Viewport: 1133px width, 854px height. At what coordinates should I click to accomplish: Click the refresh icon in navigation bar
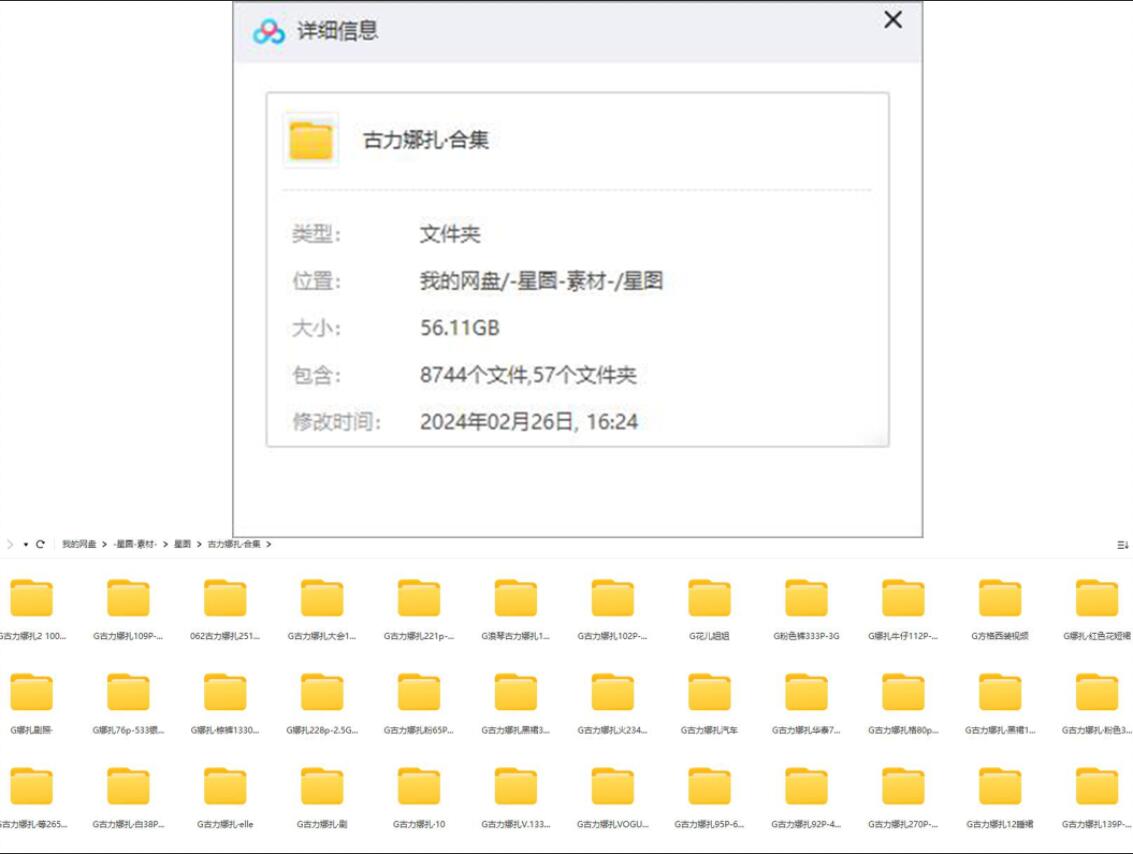click(40, 544)
